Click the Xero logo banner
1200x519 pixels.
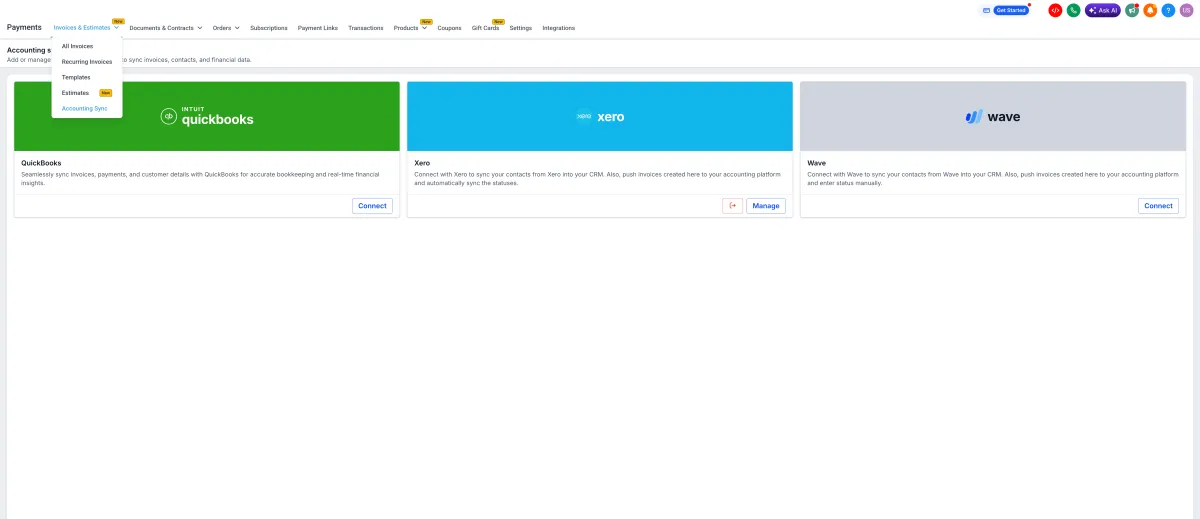pyautogui.click(x=600, y=116)
